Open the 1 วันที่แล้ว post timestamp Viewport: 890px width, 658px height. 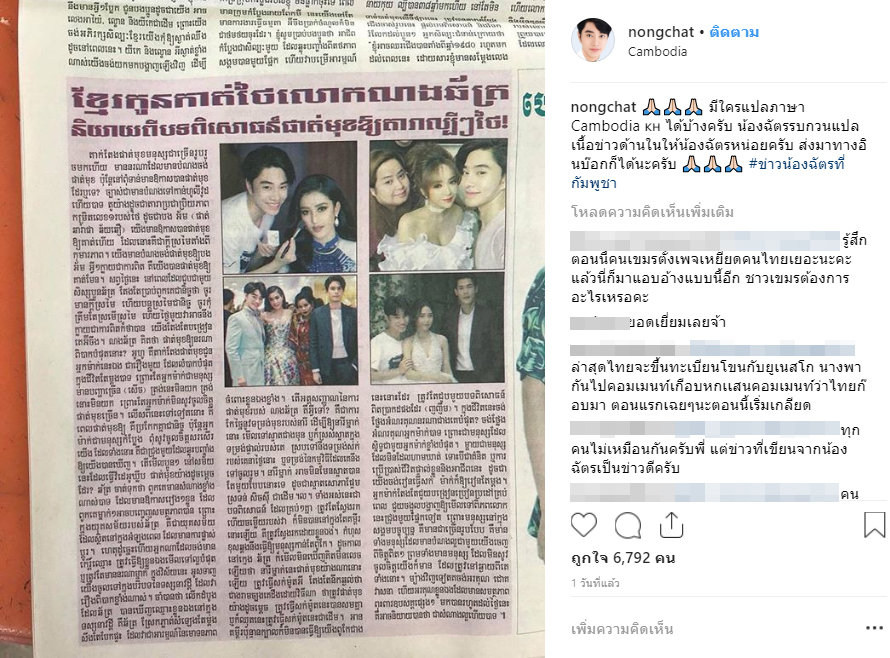[x=595, y=583]
